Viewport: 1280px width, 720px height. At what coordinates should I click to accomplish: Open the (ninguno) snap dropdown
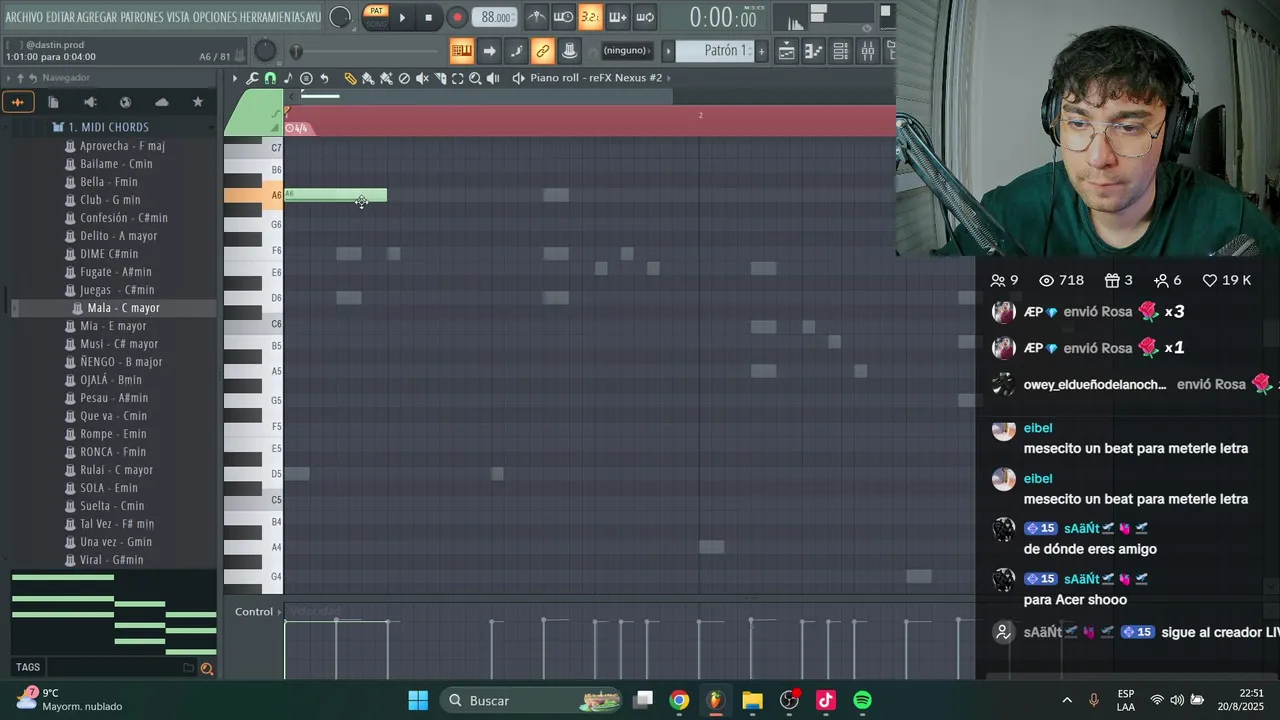pos(626,51)
